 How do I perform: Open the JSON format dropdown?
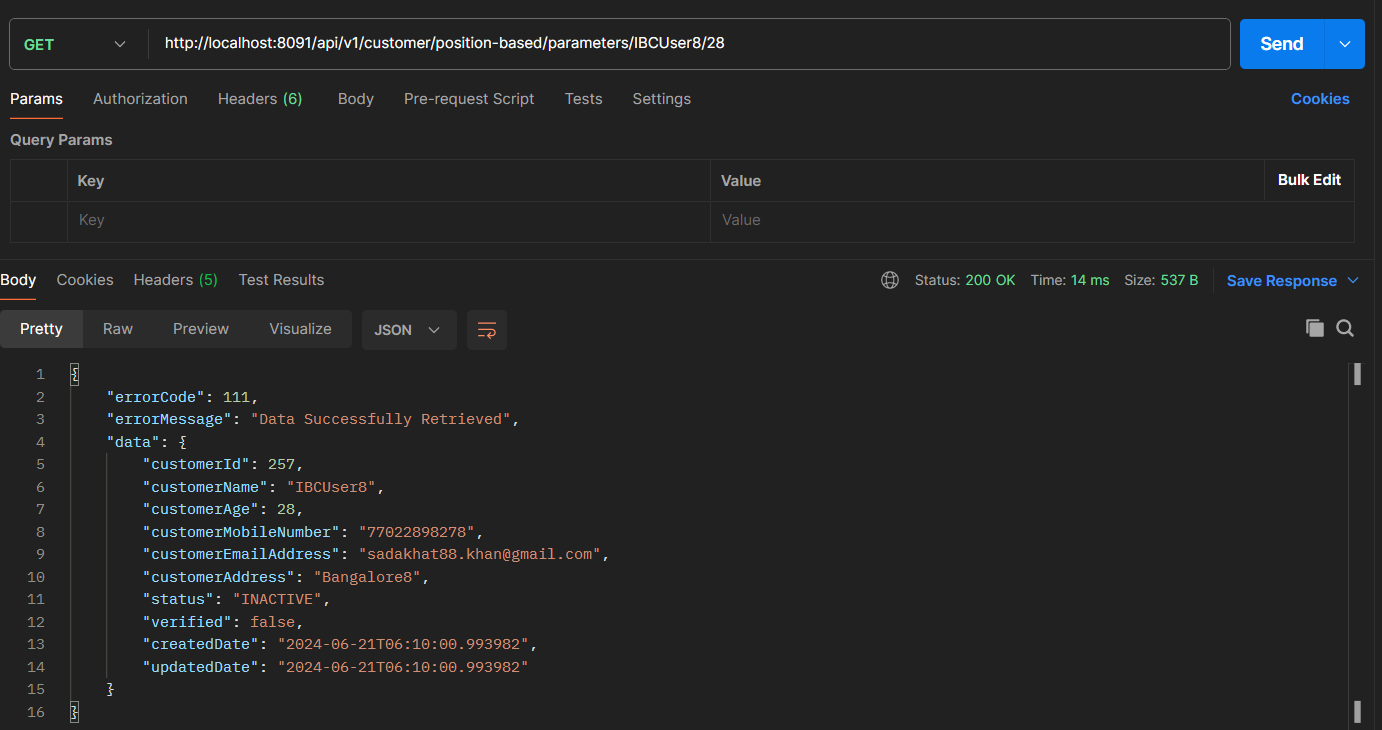(408, 330)
